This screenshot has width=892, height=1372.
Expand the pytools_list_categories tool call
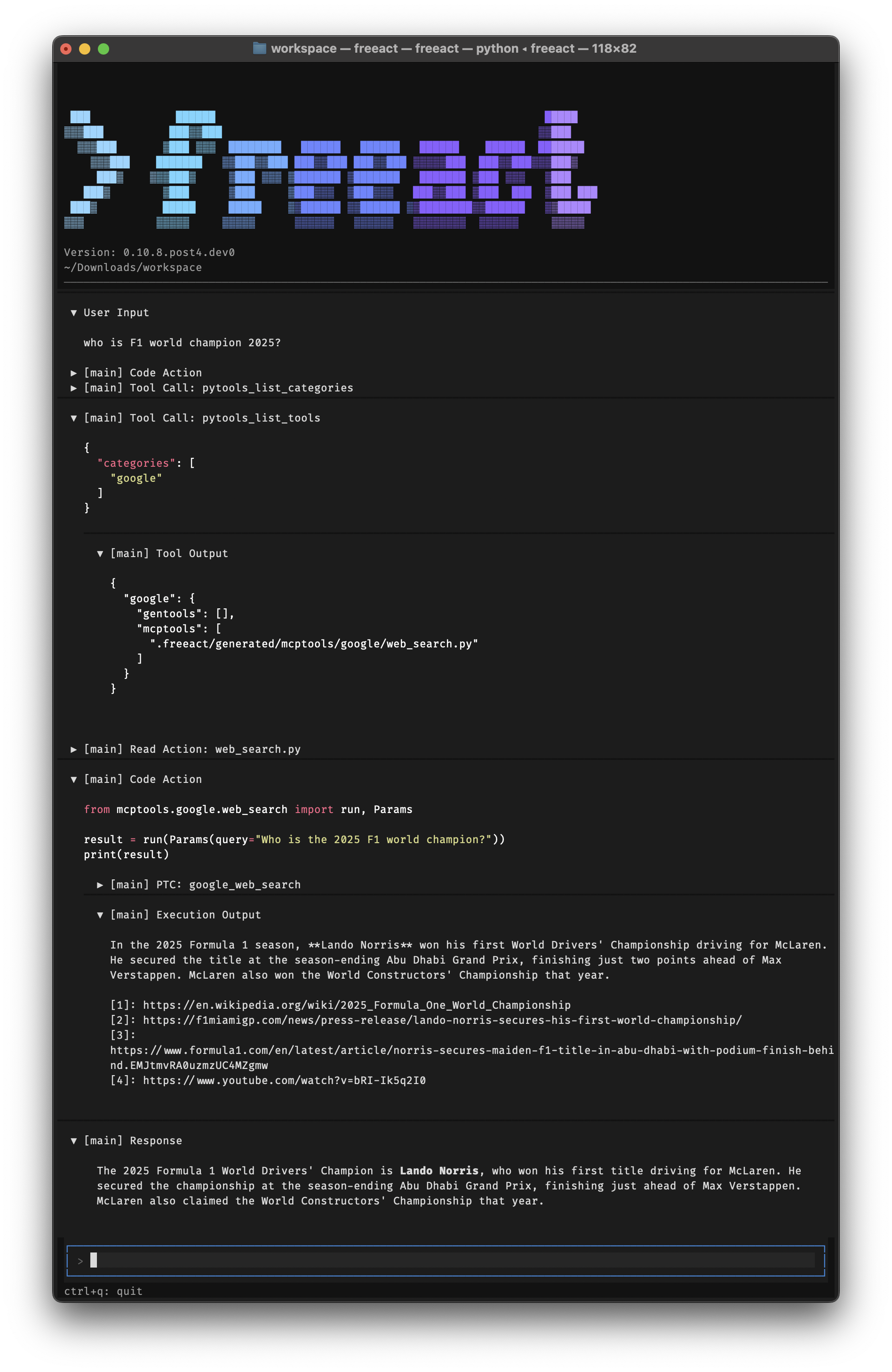[74, 388]
